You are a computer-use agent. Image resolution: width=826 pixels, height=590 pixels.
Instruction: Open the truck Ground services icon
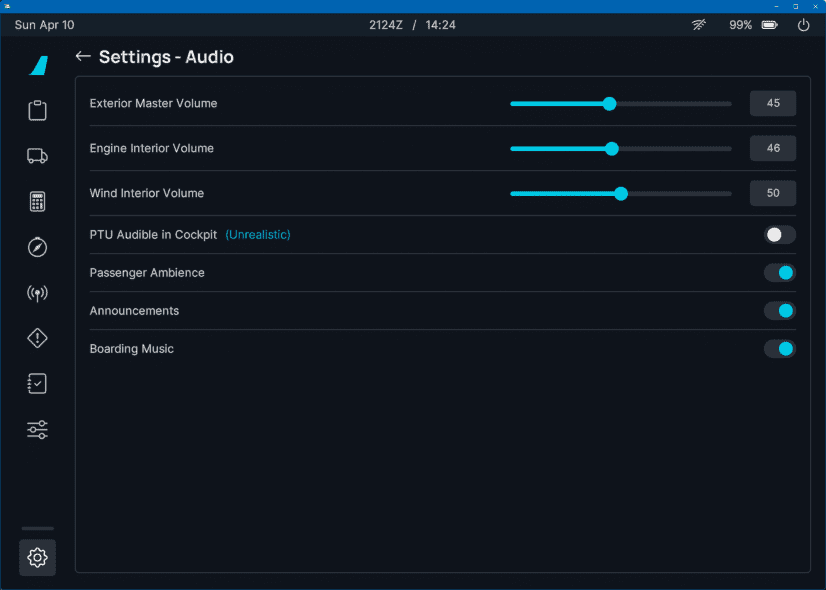point(38,156)
